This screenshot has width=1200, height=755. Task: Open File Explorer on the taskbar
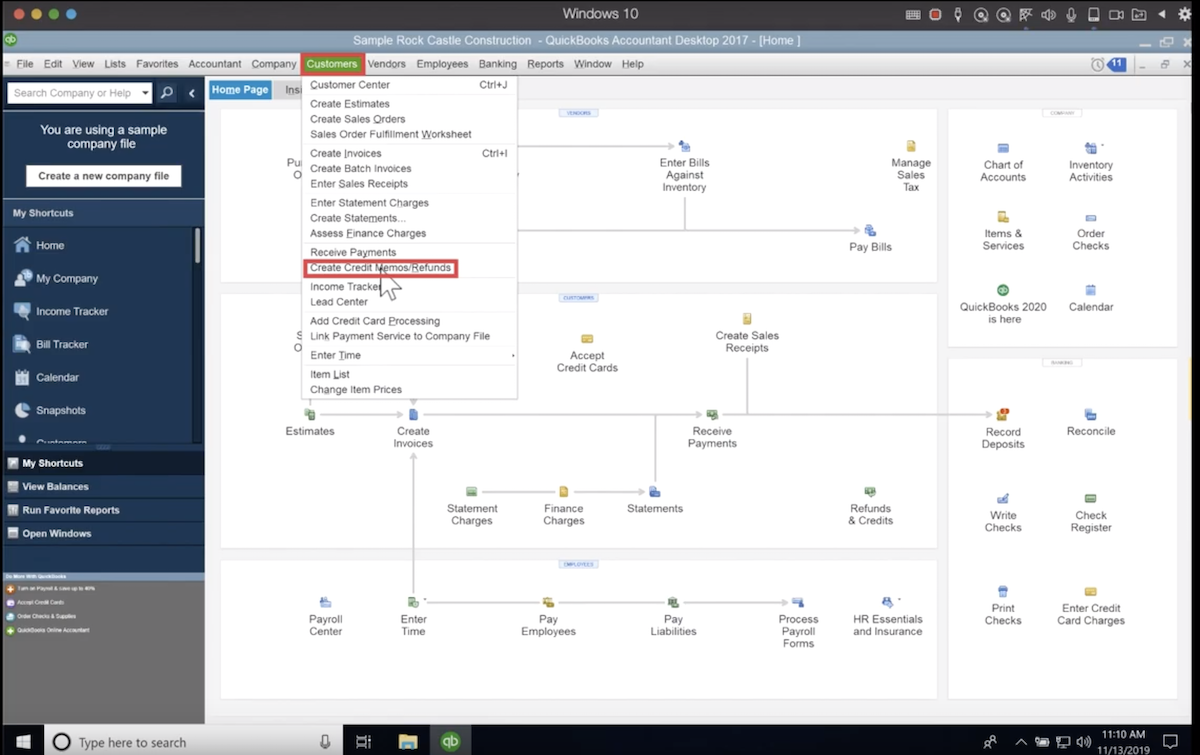point(407,742)
